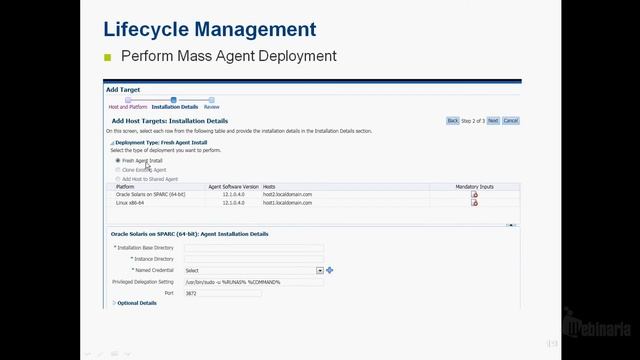Collapse Deployment Type: Fresh Agent Install section

pos(112,143)
